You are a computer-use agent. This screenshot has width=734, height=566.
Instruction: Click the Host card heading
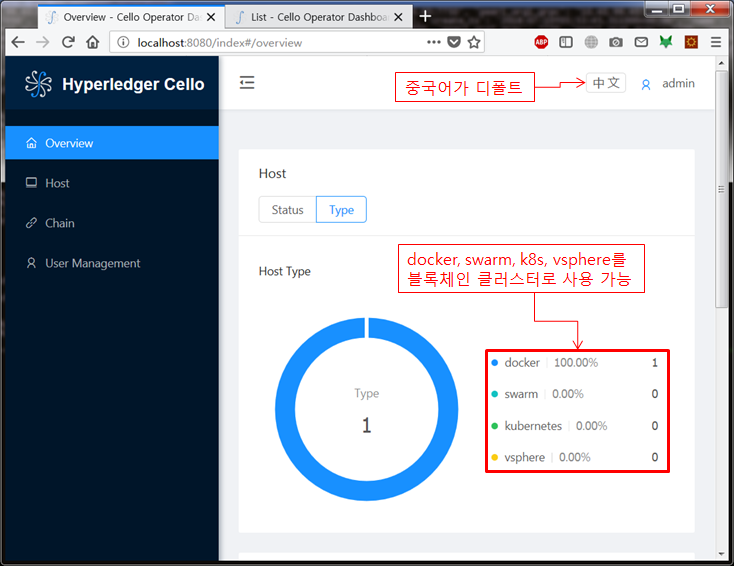point(272,174)
